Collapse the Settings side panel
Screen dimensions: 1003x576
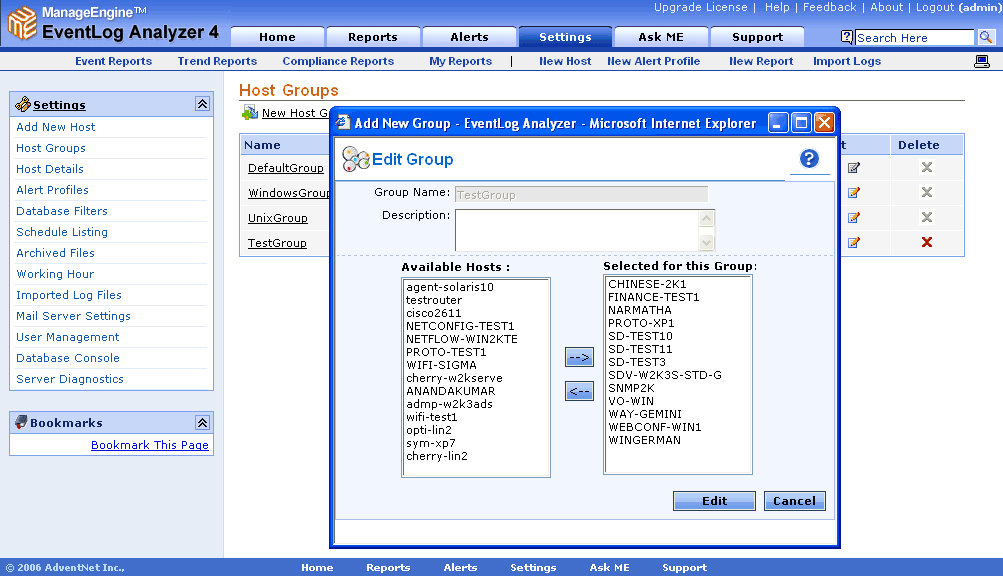pos(202,104)
